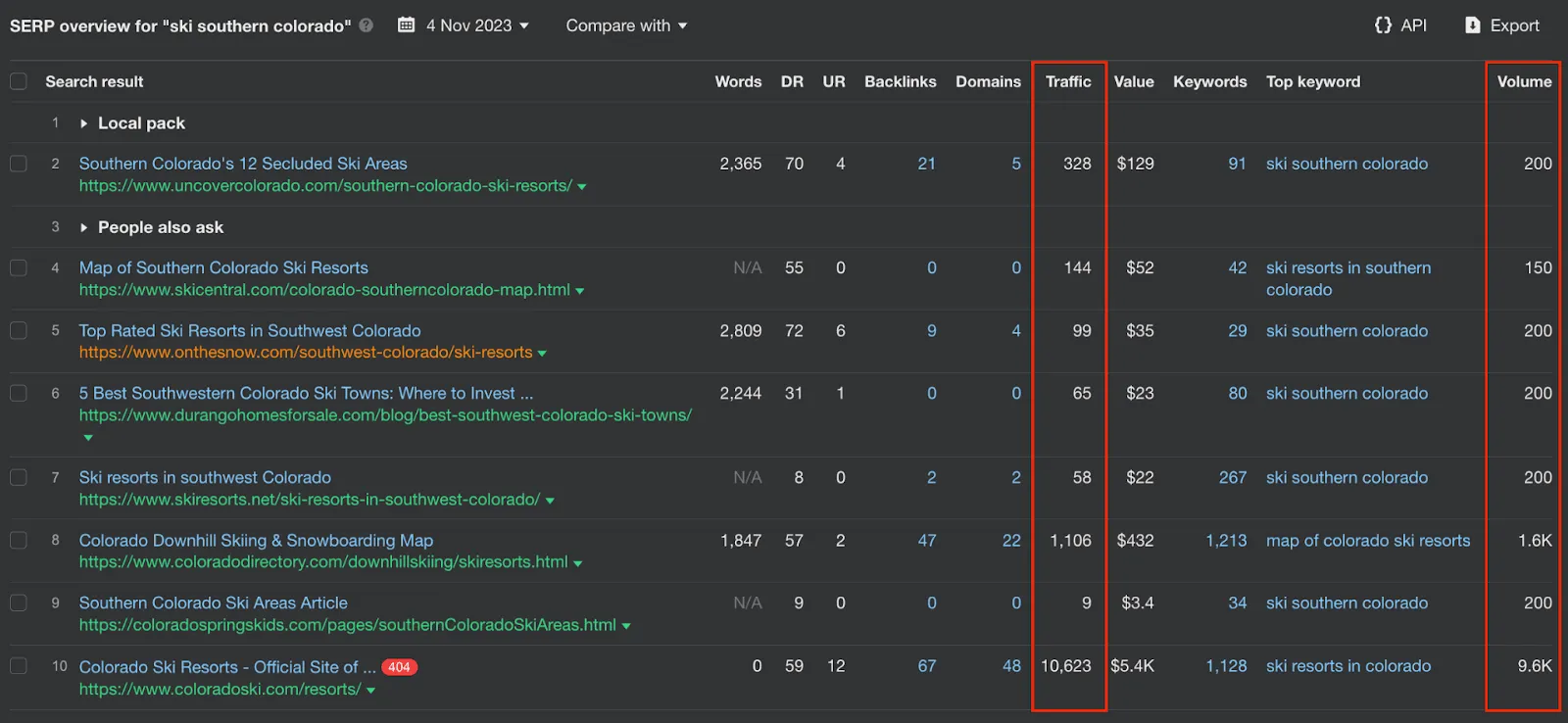Open Map of Southern Colorado Ski Resorts title

coord(223,267)
